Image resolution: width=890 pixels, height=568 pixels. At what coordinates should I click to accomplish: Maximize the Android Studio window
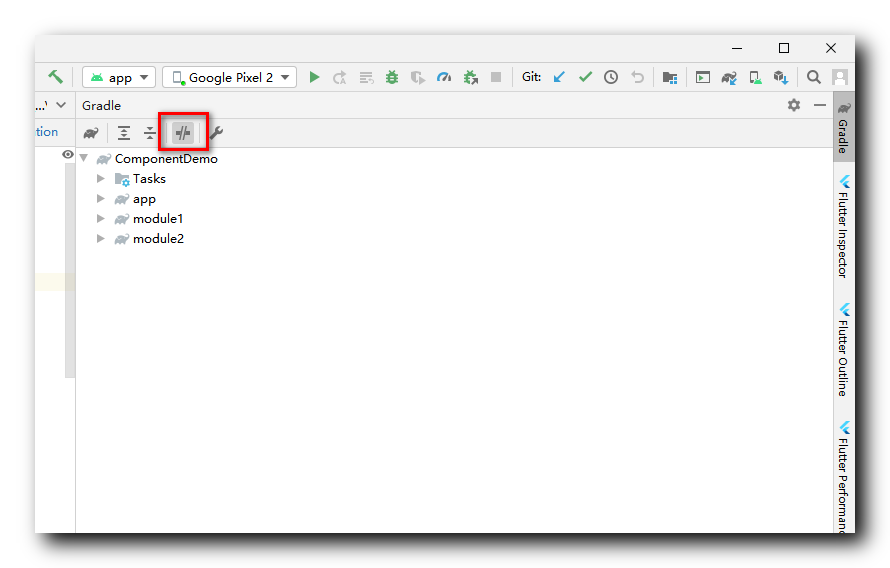point(784,48)
